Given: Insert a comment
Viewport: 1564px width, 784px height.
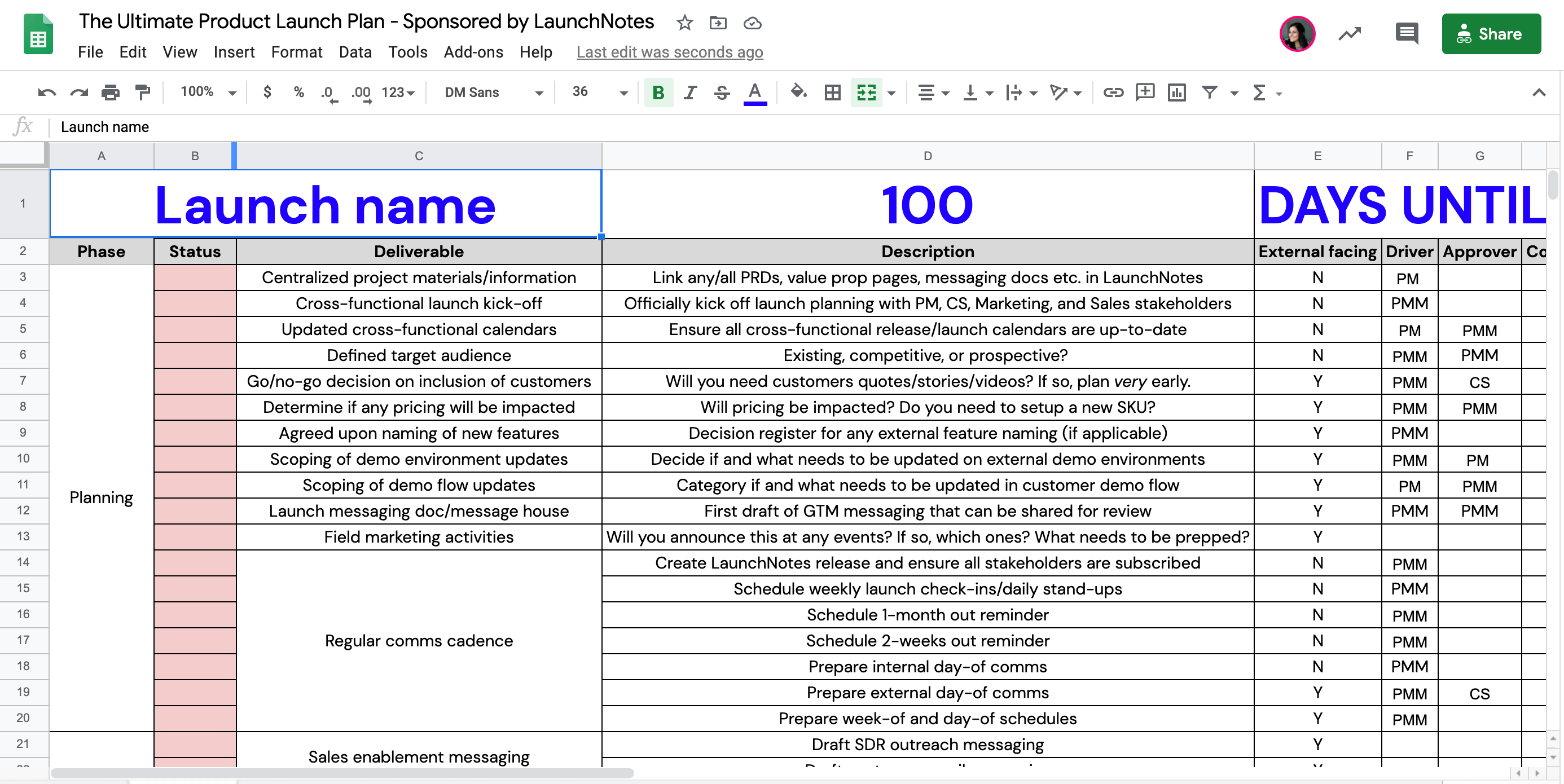Looking at the screenshot, I should (1144, 93).
